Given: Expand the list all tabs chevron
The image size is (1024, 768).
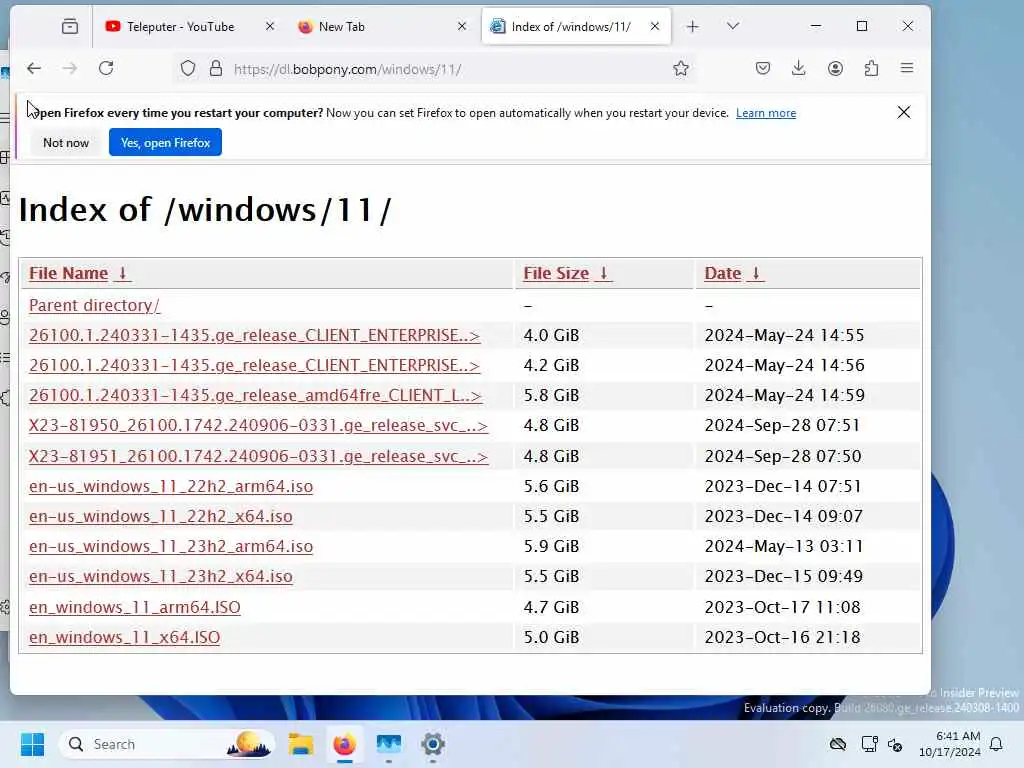Looking at the screenshot, I should tap(733, 27).
